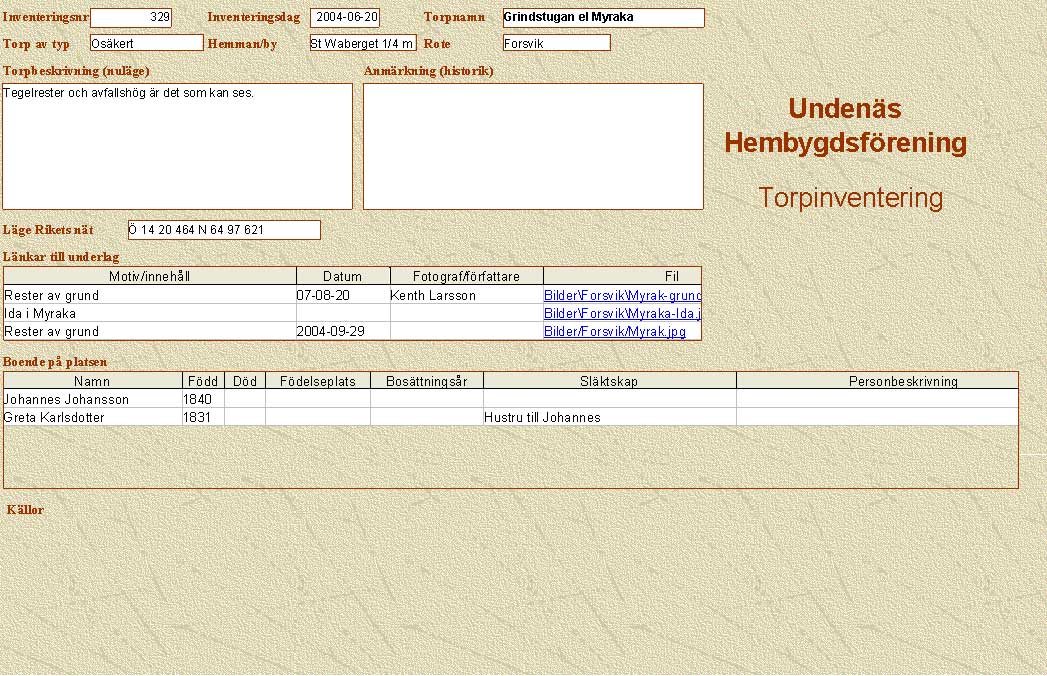Select the Torpnamn field Grindstugan el Myraka
1047x676 pixels.
(x=603, y=18)
